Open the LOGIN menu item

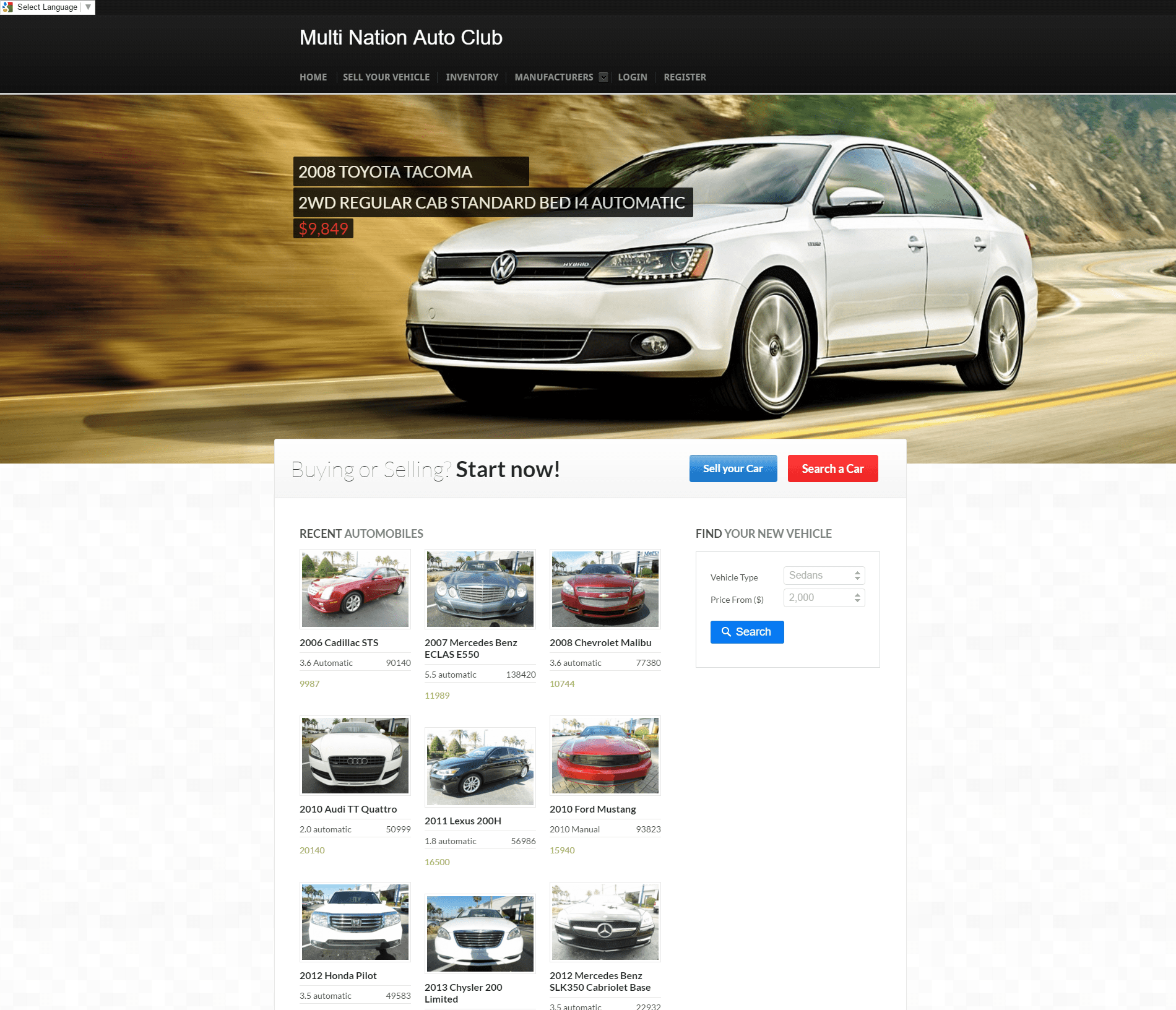(x=633, y=77)
